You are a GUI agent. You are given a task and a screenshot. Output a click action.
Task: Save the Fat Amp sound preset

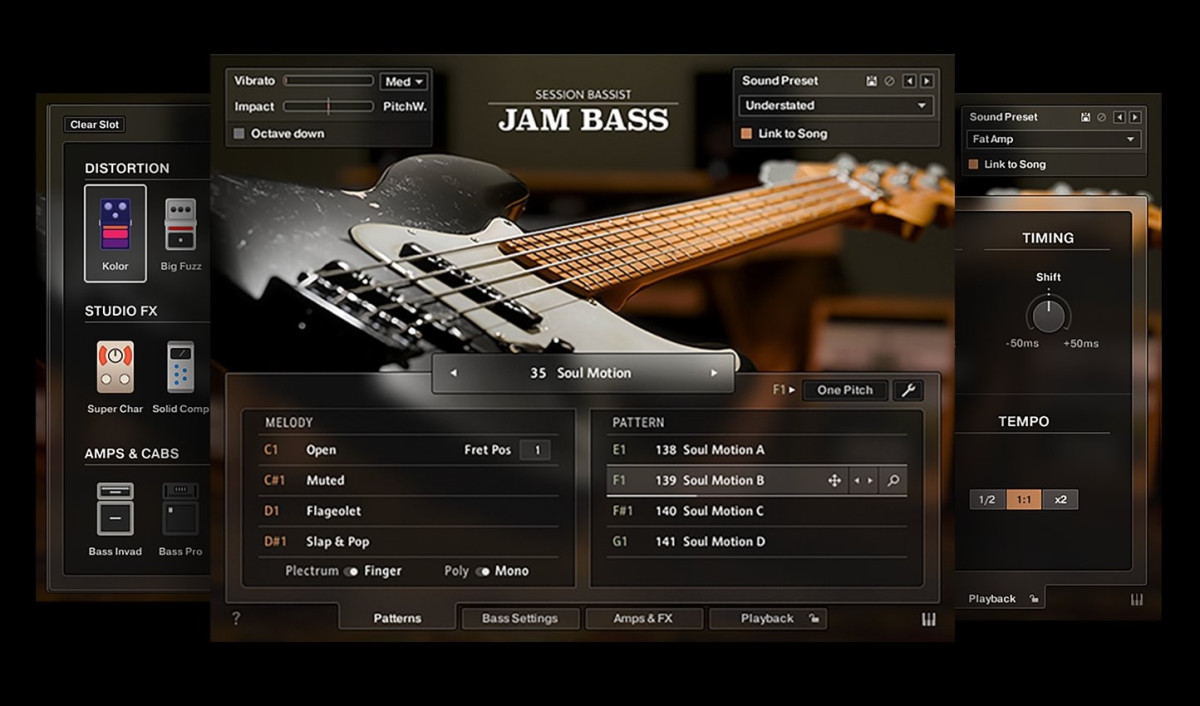click(x=1085, y=117)
